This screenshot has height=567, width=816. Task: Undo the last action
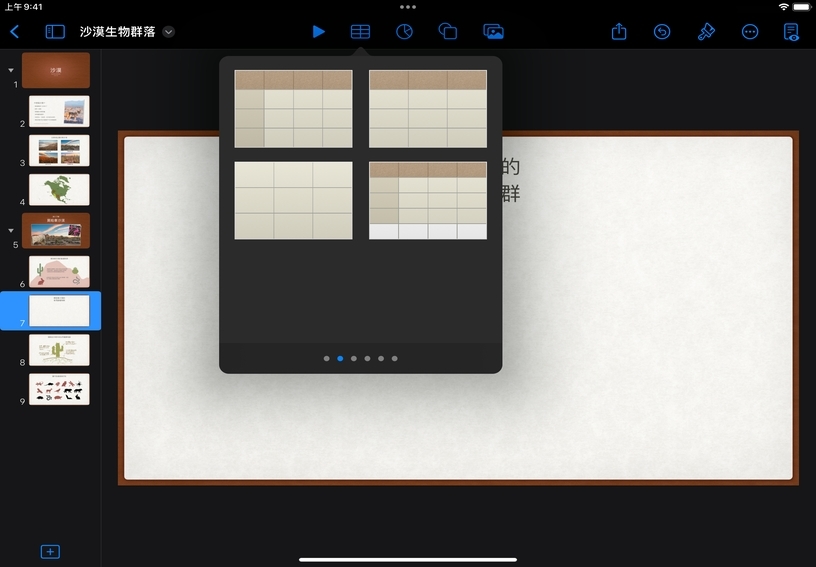coord(662,32)
